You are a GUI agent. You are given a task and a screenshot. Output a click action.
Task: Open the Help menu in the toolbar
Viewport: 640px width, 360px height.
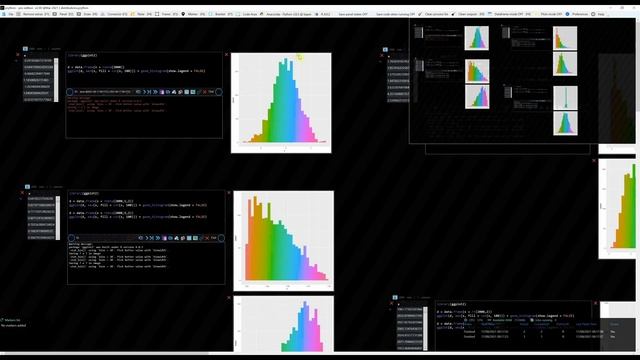(x=598, y=14)
